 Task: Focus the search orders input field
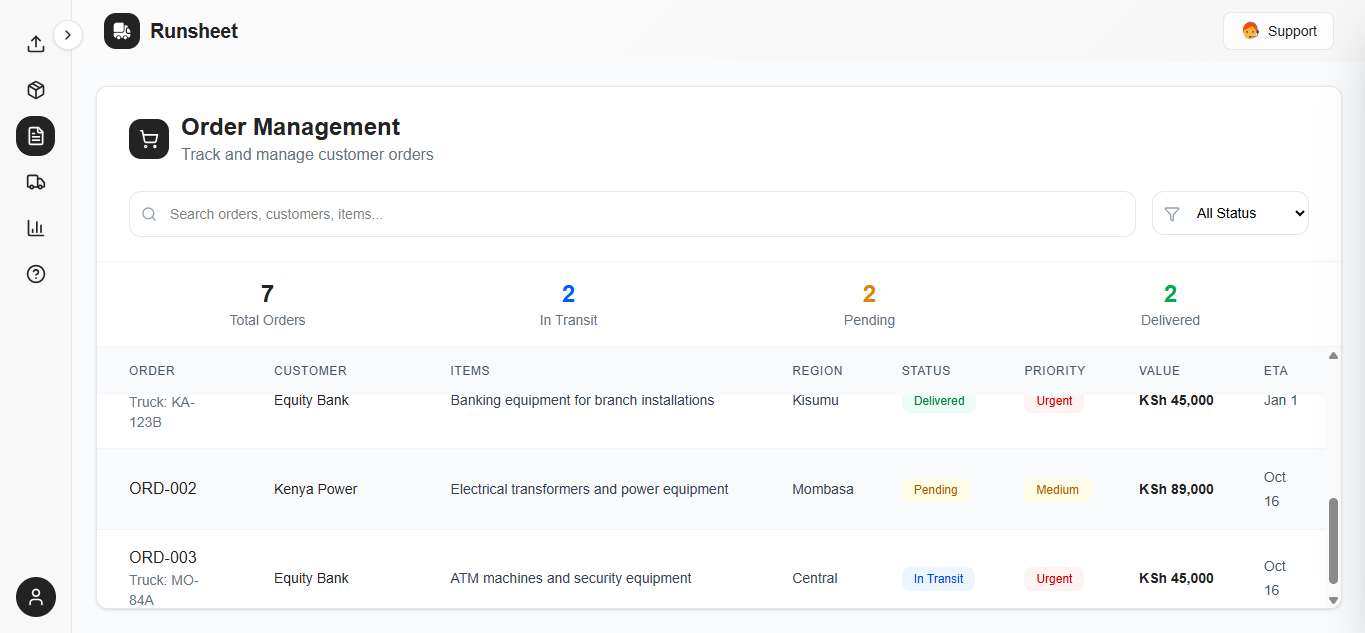[640, 214]
